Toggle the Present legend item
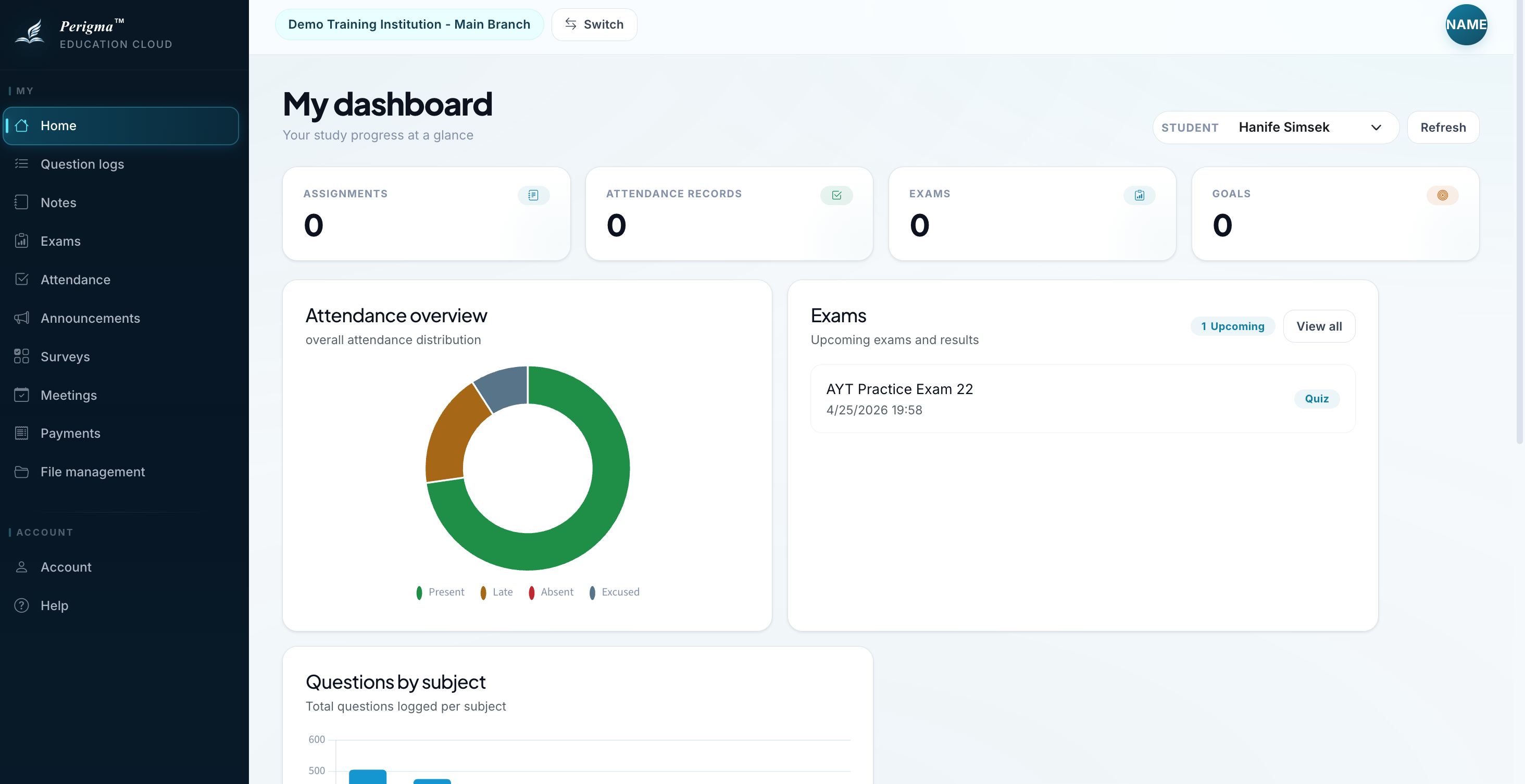1525x784 pixels. coord(440,592)
